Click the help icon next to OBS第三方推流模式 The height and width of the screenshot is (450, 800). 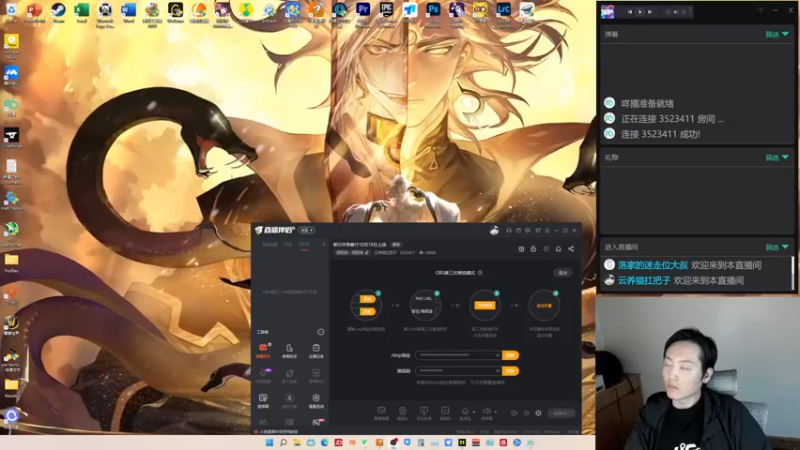coord(480,272)
